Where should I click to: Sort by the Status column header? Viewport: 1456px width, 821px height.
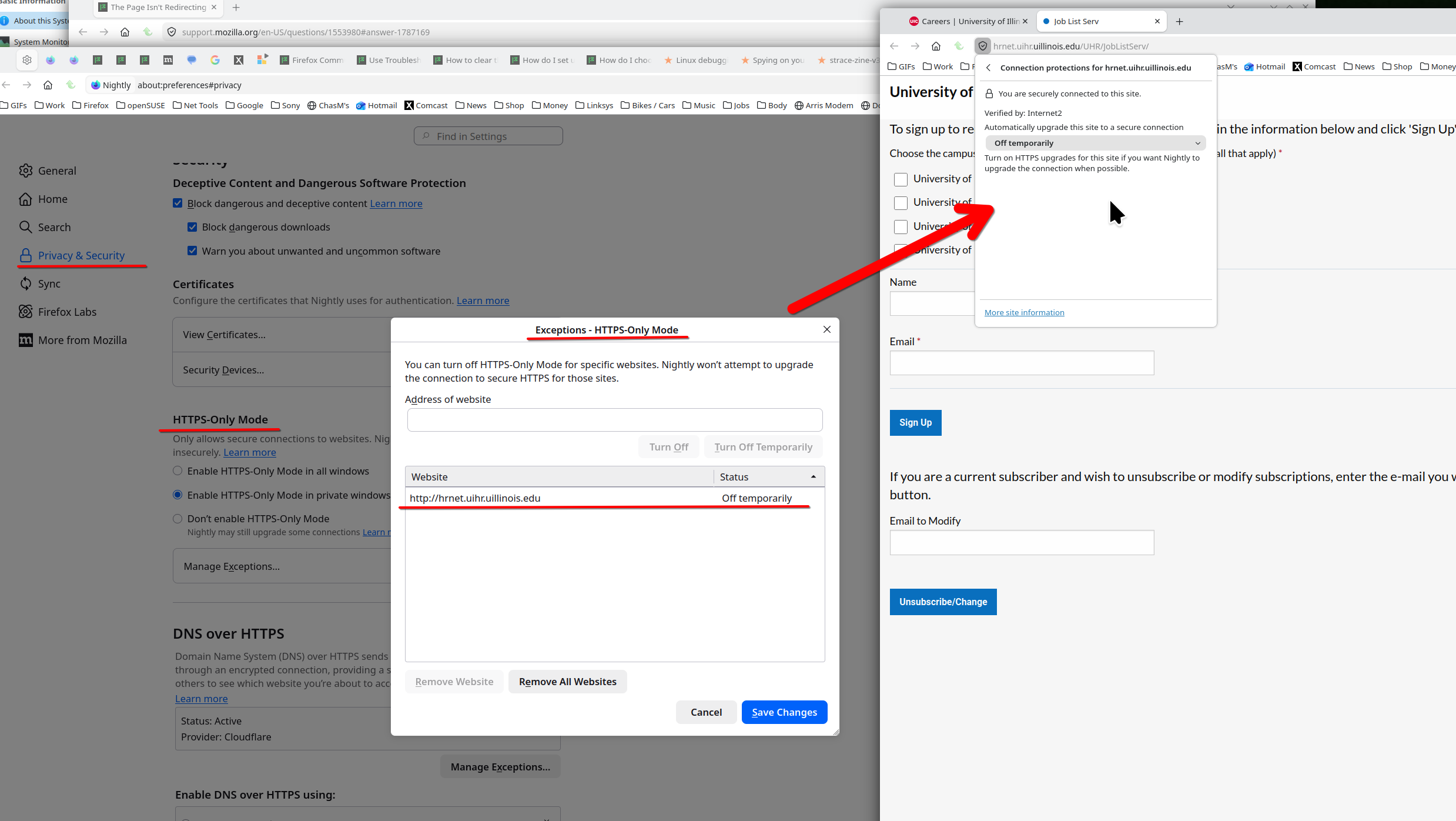(768, 477)
